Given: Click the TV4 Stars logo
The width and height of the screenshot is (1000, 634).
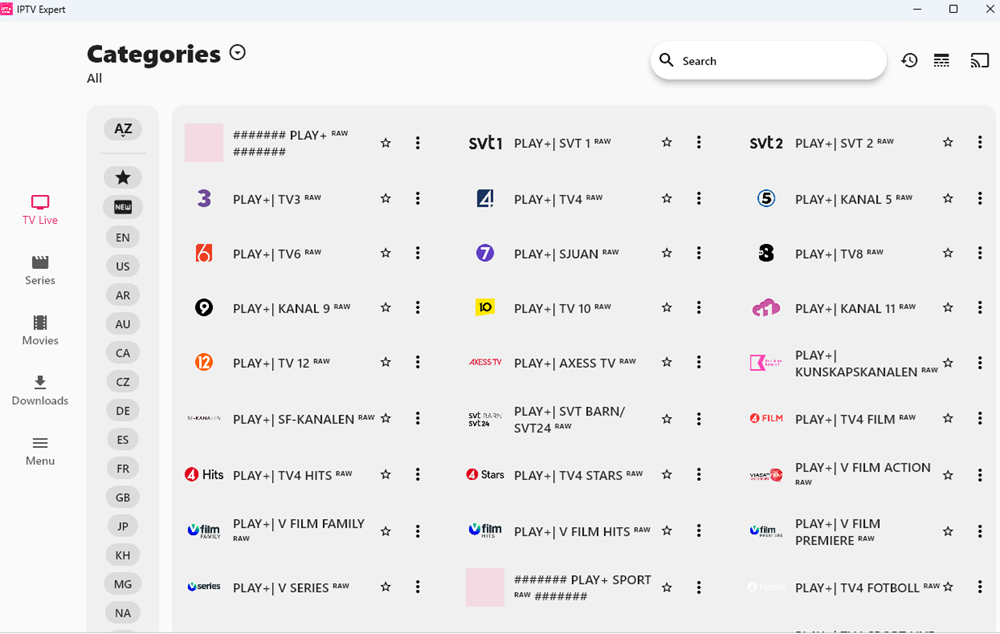Looking at the screenshot, I should [x=485, y=475].
